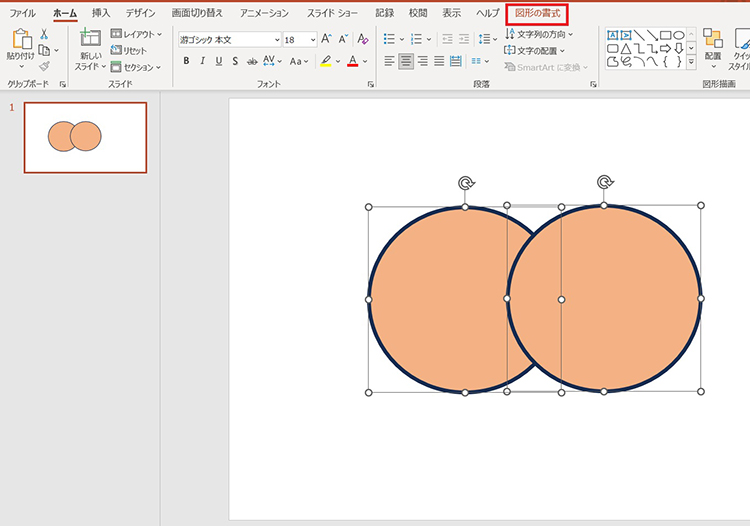Open the font name dropdown
Image resolution: width=750 pixels, height=526 pixels.
275,39
